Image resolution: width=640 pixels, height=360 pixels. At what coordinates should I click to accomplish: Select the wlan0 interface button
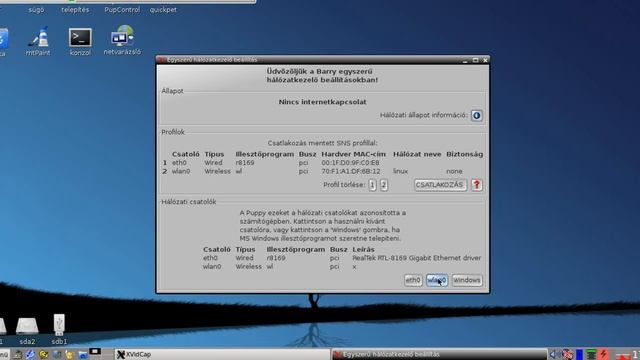(437, 280)
